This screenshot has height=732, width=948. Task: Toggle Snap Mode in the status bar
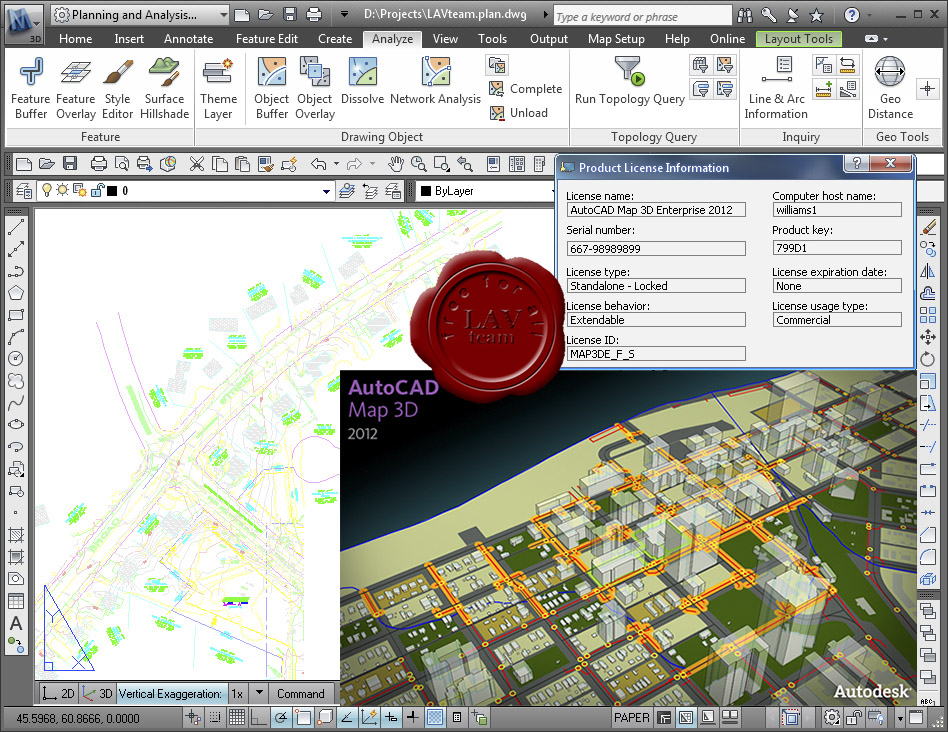click(x=215, y=717)
